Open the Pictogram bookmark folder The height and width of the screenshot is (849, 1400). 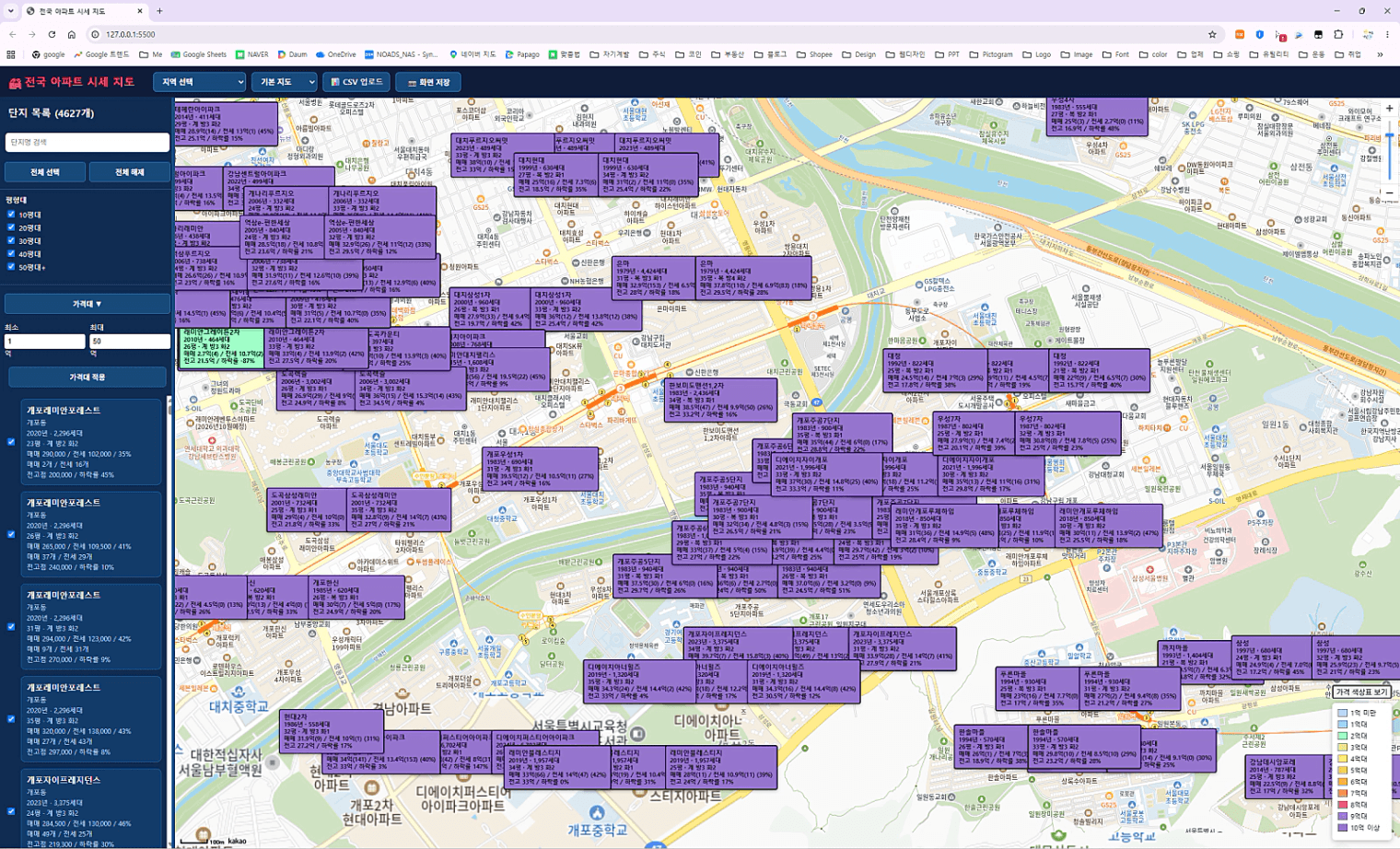click(x=990, y=54)
